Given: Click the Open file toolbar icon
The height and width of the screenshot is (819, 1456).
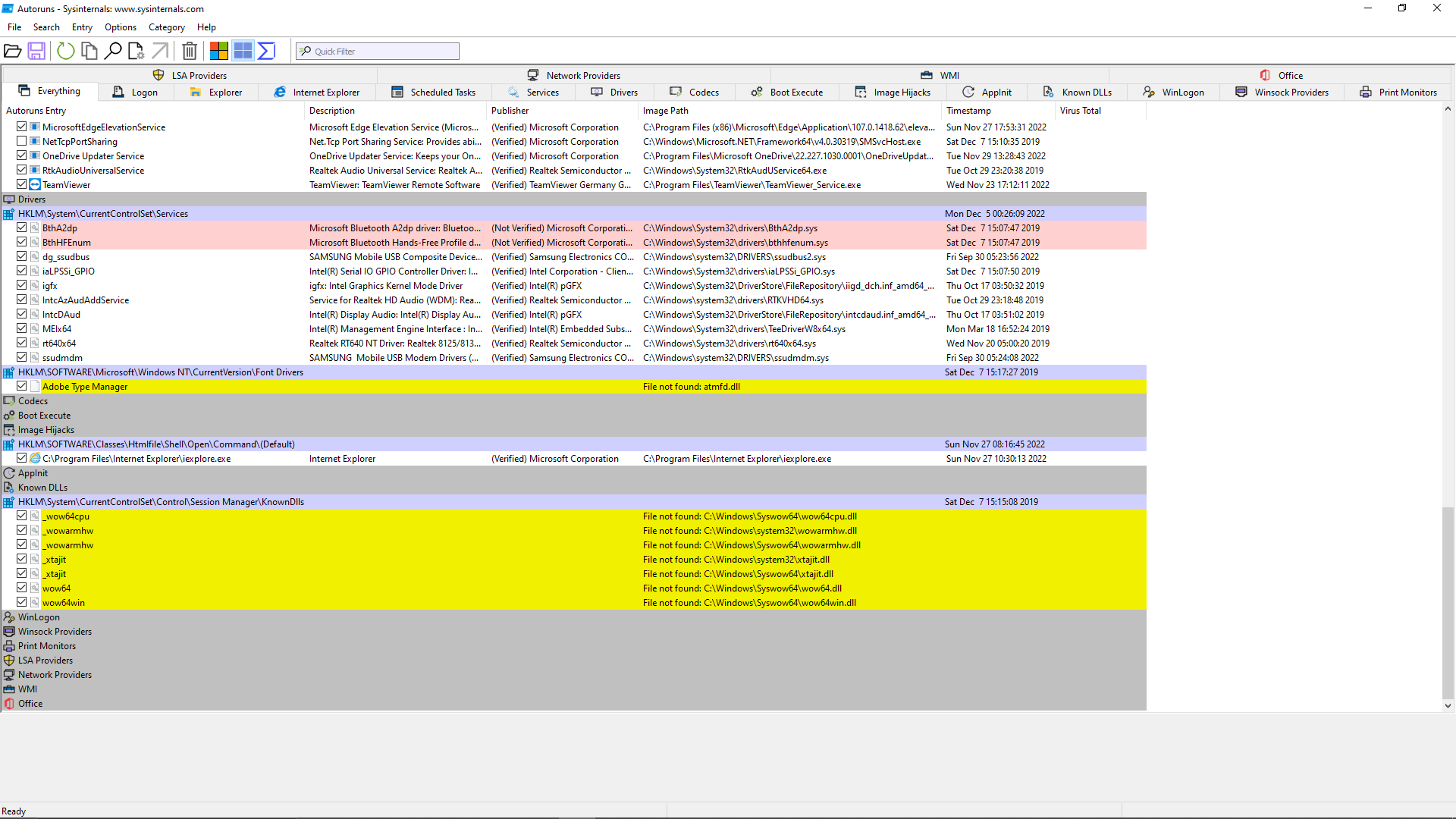Looking at the screenshot, I should (13, 51).
